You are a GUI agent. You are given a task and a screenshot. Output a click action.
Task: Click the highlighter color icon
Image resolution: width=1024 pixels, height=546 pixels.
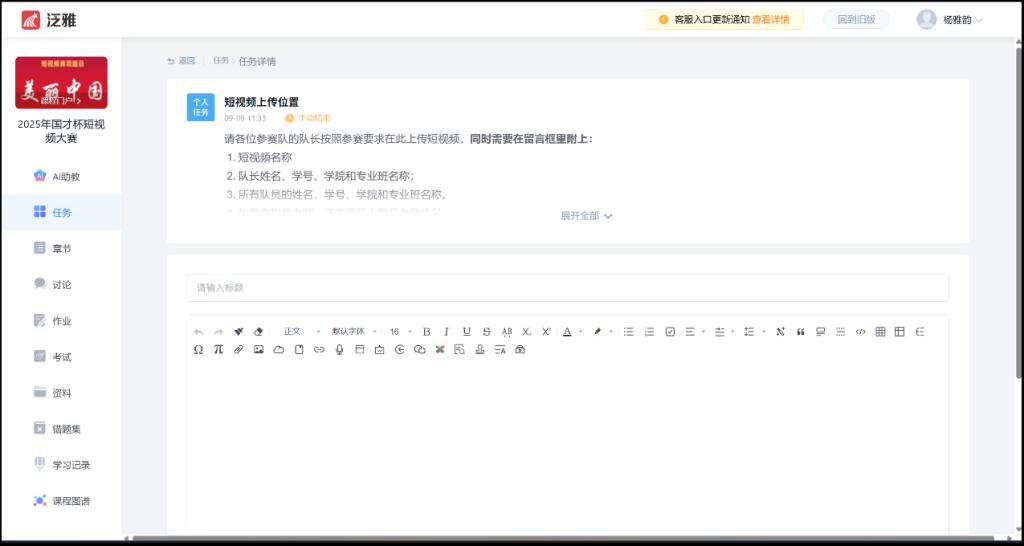[597, 332]
